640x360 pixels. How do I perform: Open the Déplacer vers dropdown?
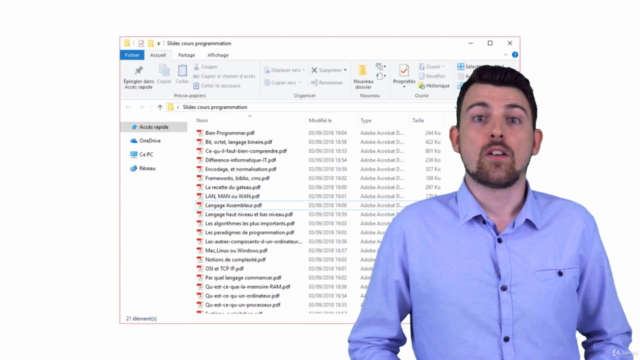(284, 70)
